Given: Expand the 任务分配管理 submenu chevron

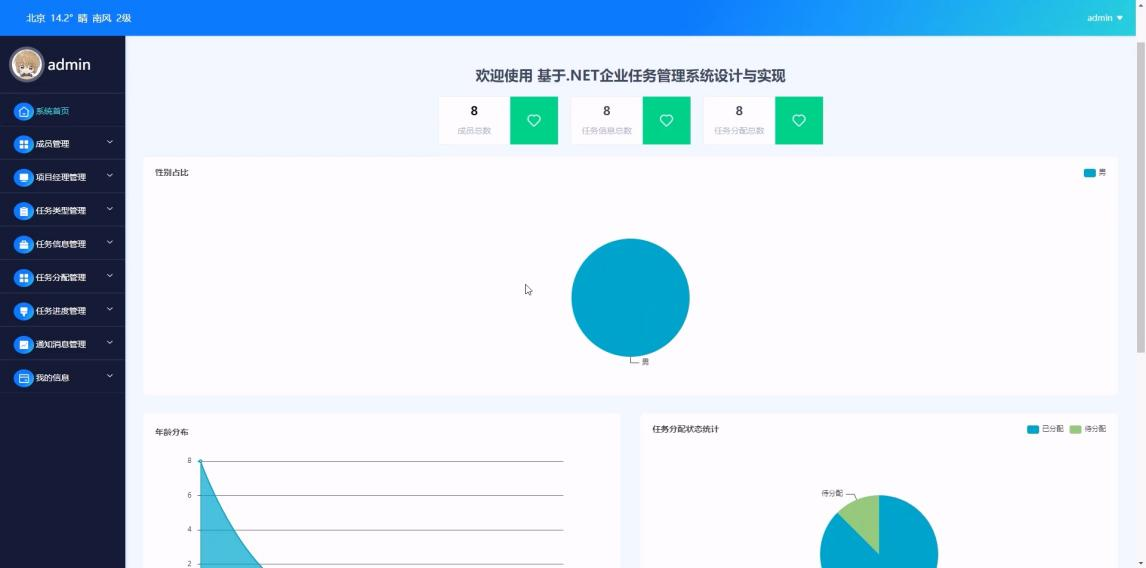Looking at the screenshot, I should [x=110, y=276].
